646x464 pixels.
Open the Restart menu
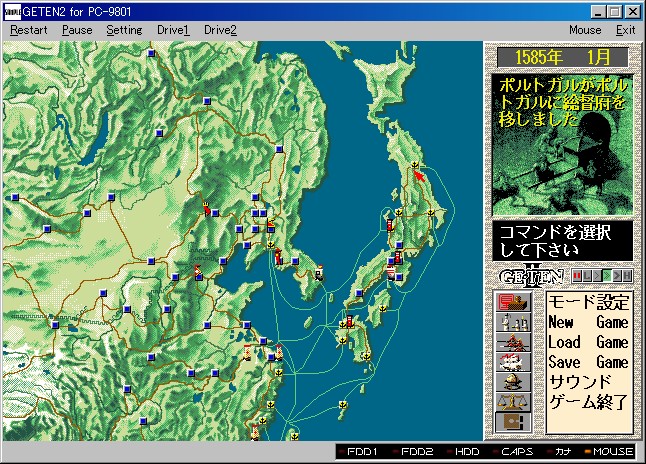pos(29,30)
